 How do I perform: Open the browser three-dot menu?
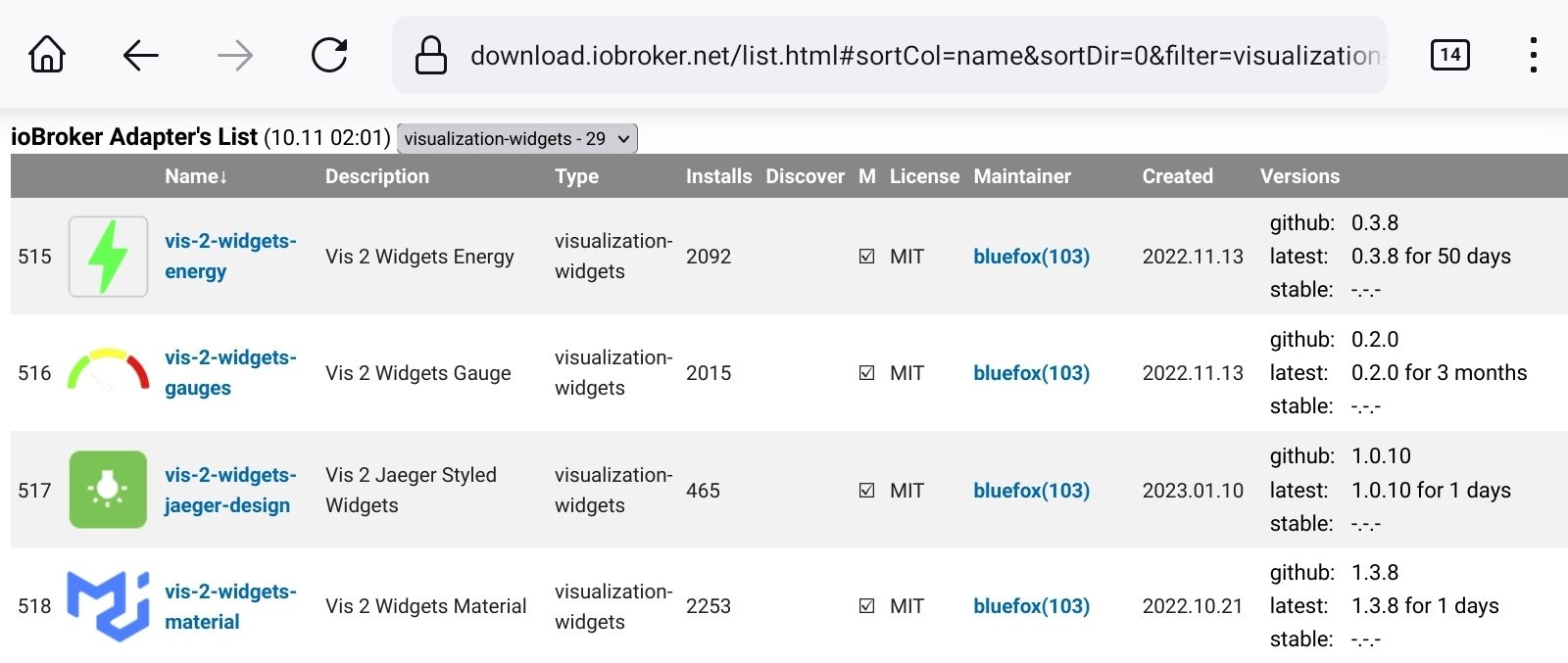point(1533,55)
